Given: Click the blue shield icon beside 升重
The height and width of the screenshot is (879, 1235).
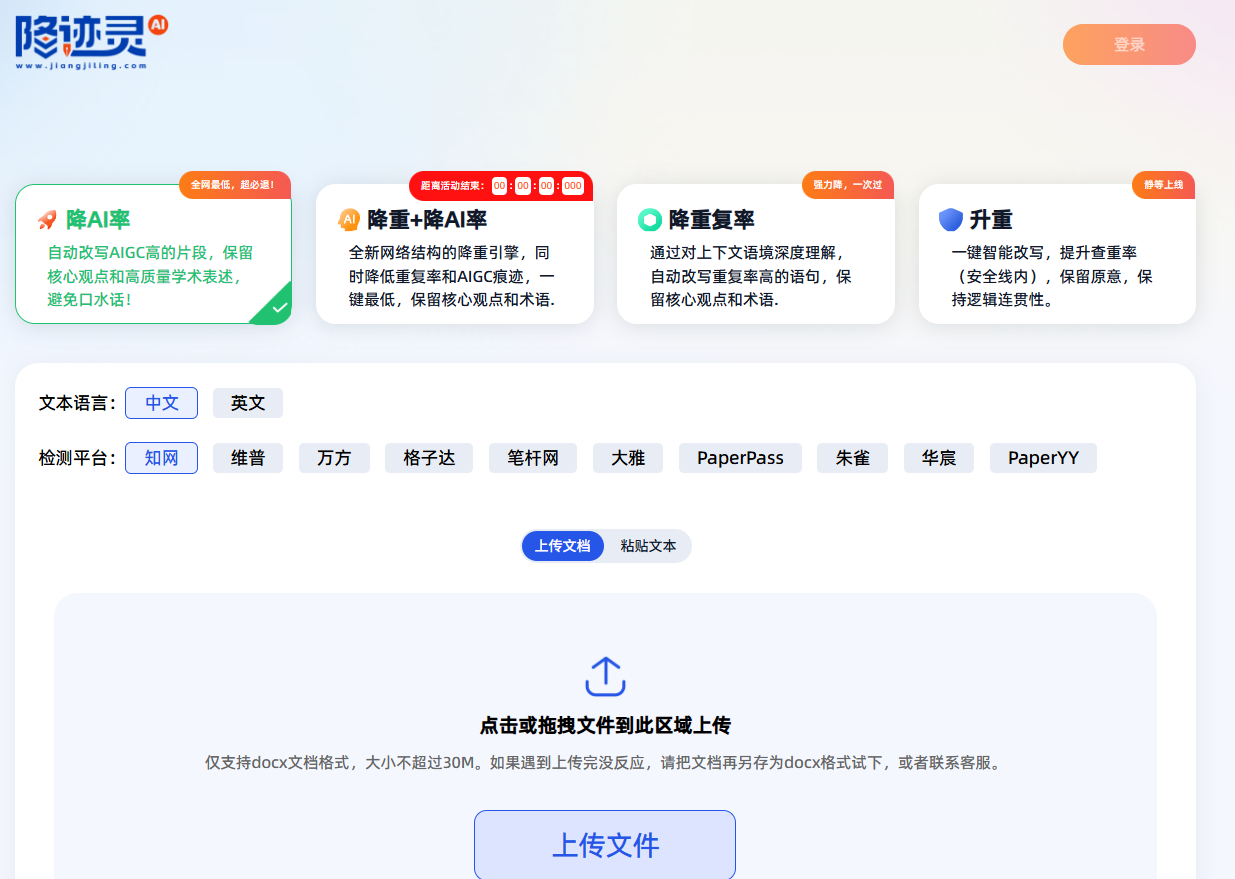Looking at the screenshot, I should tap(950, 220).
